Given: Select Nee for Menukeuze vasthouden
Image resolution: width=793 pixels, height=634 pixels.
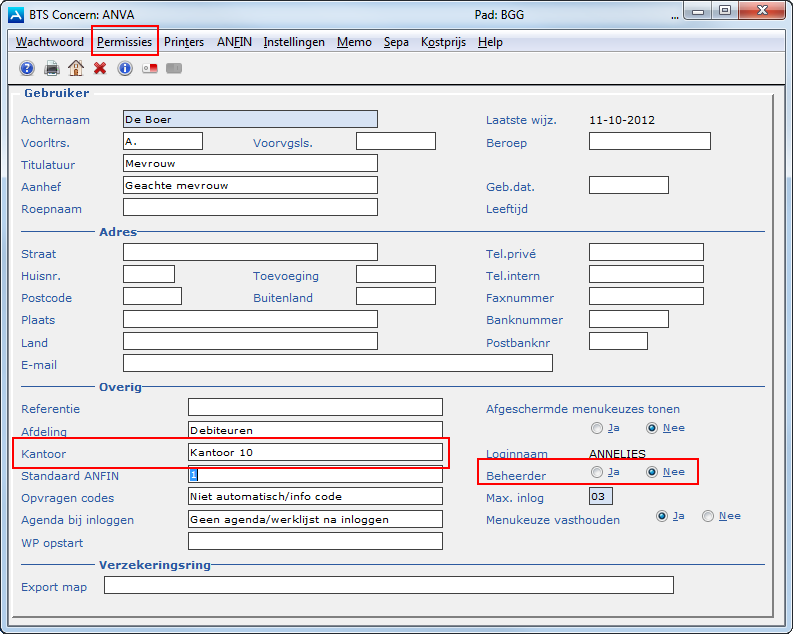Looking at the screenshot, I should click(x=708, y=516).
